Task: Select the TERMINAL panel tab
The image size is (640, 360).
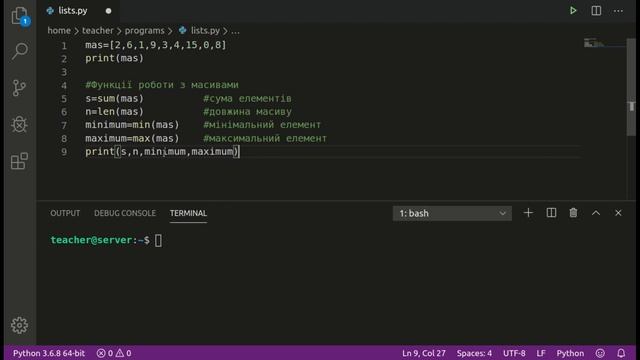Action: tap(188, 213)
